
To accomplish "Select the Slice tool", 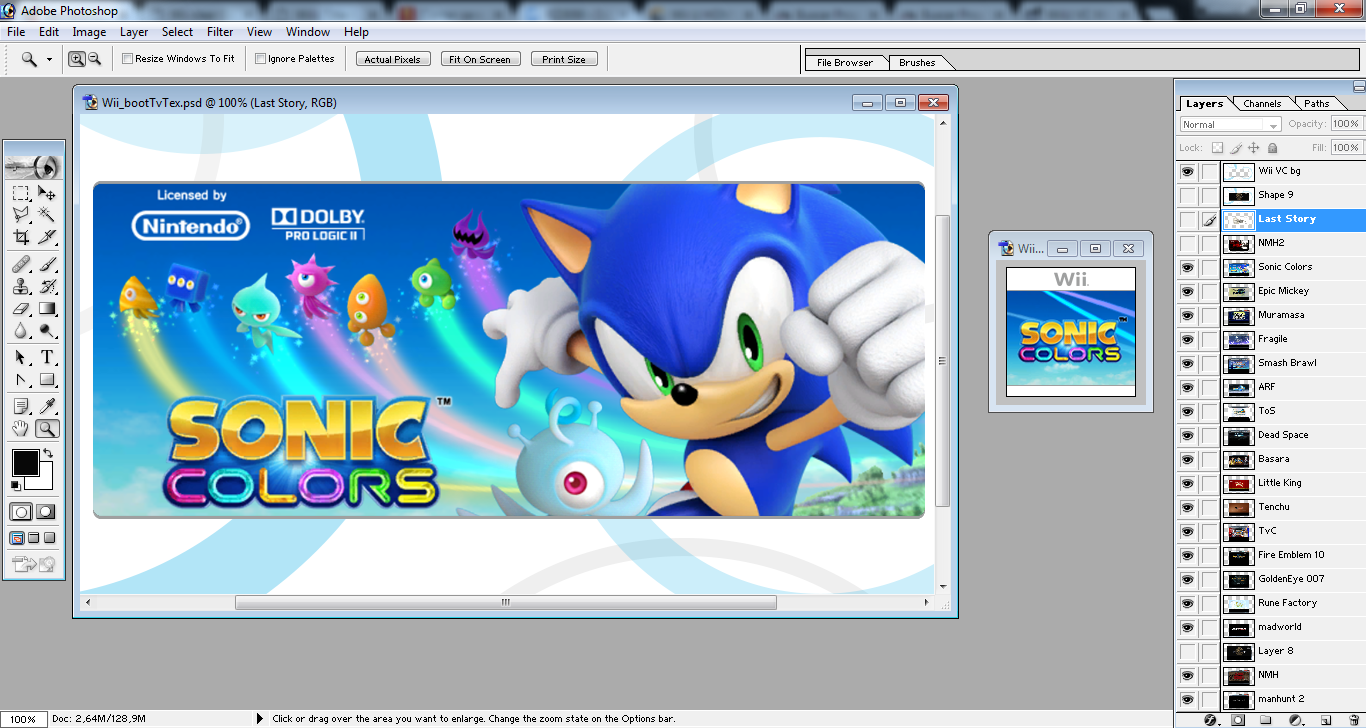I will coord(47,238).
